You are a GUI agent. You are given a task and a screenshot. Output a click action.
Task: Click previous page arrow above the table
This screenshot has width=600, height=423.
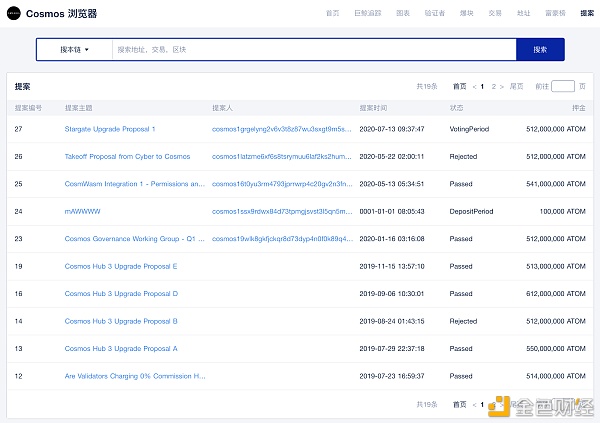[x=474, y=87]
